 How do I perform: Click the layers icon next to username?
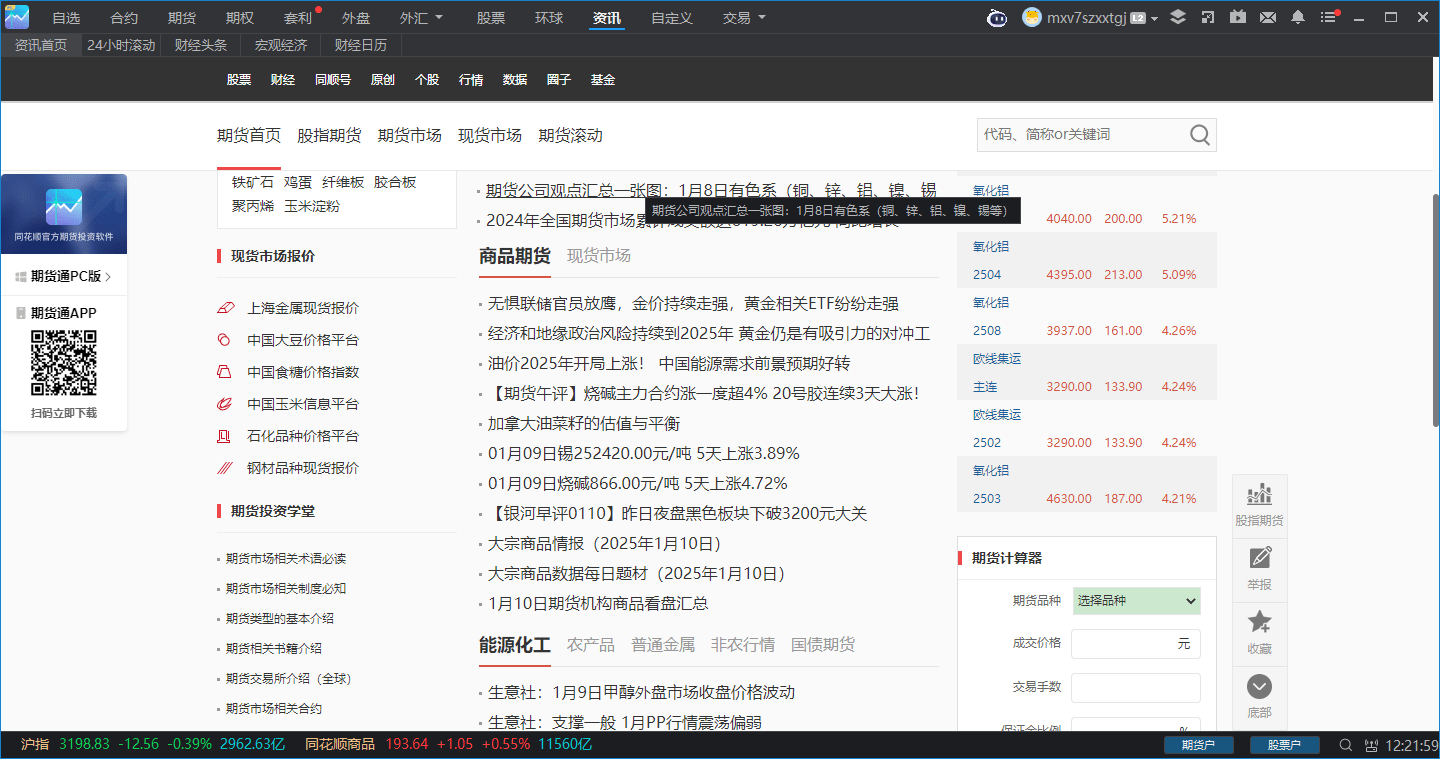tap(1177, 17)
